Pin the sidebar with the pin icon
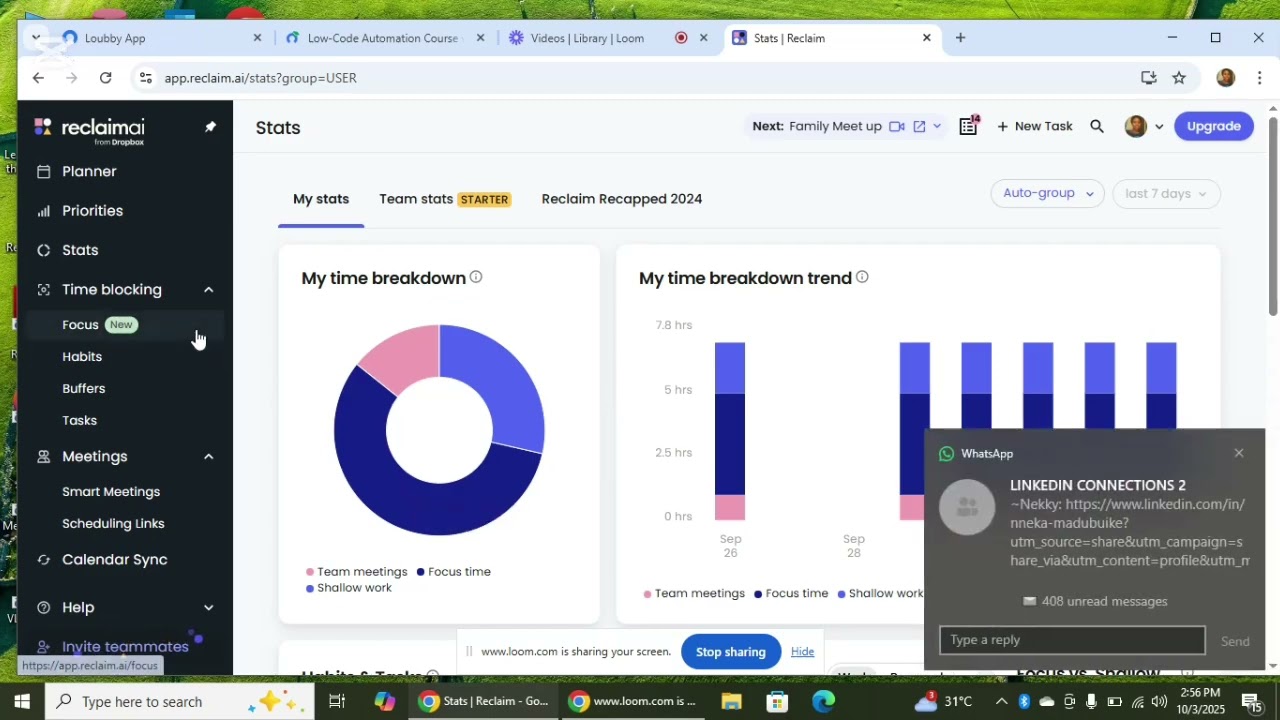This screenshot has height=720, width=1280. [210, 127]
